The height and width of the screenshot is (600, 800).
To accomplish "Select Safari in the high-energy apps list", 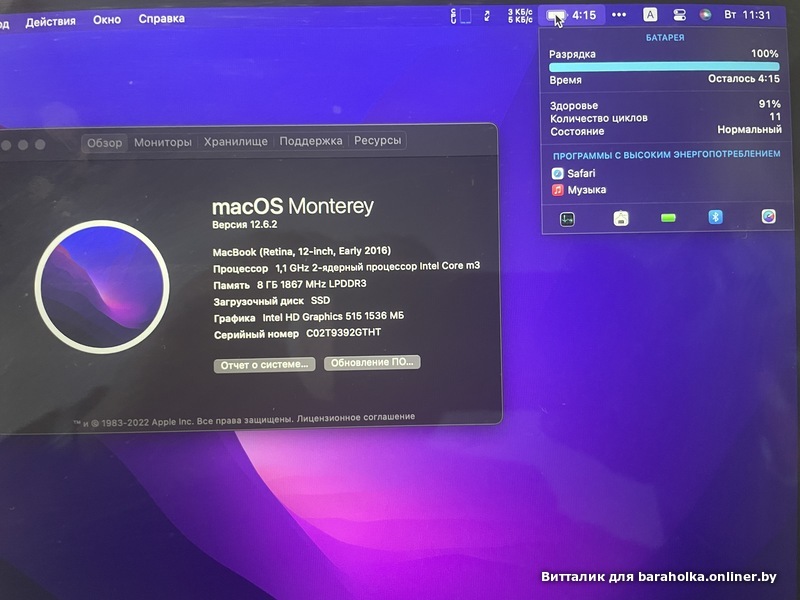I will (573, 173).
